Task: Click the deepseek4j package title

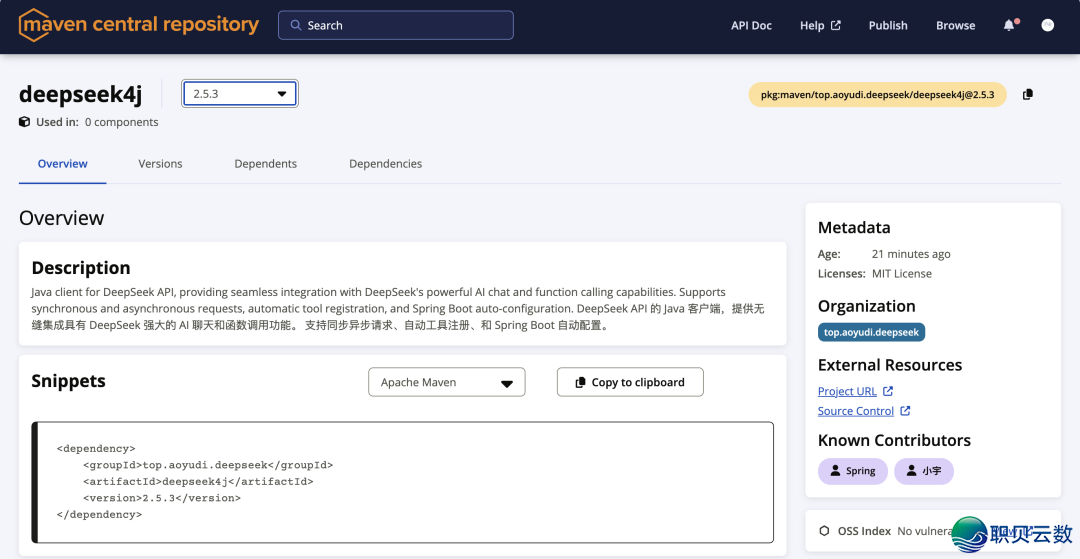Action: click(x=81, y=94)
